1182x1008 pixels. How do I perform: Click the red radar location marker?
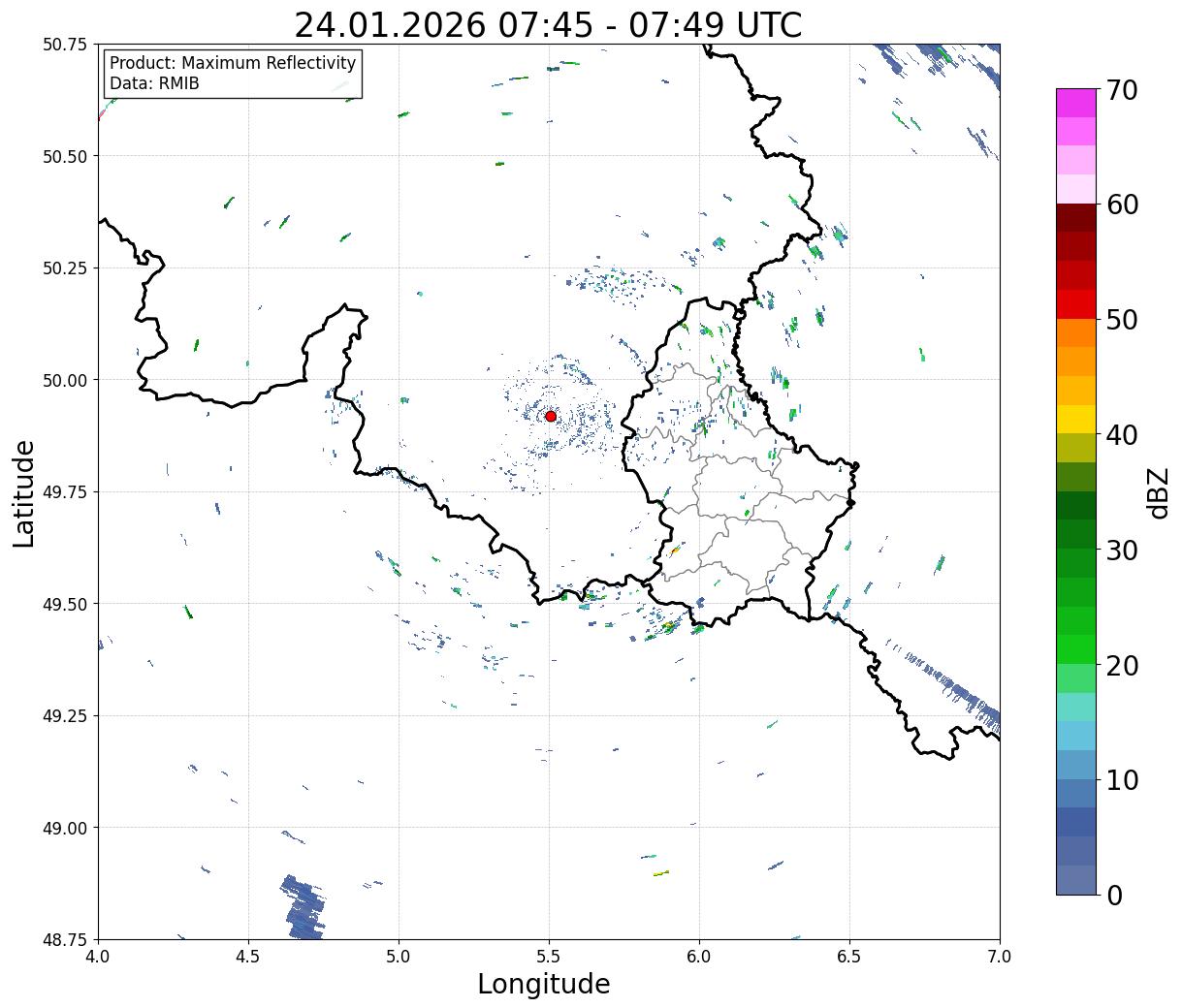point(550,416)
